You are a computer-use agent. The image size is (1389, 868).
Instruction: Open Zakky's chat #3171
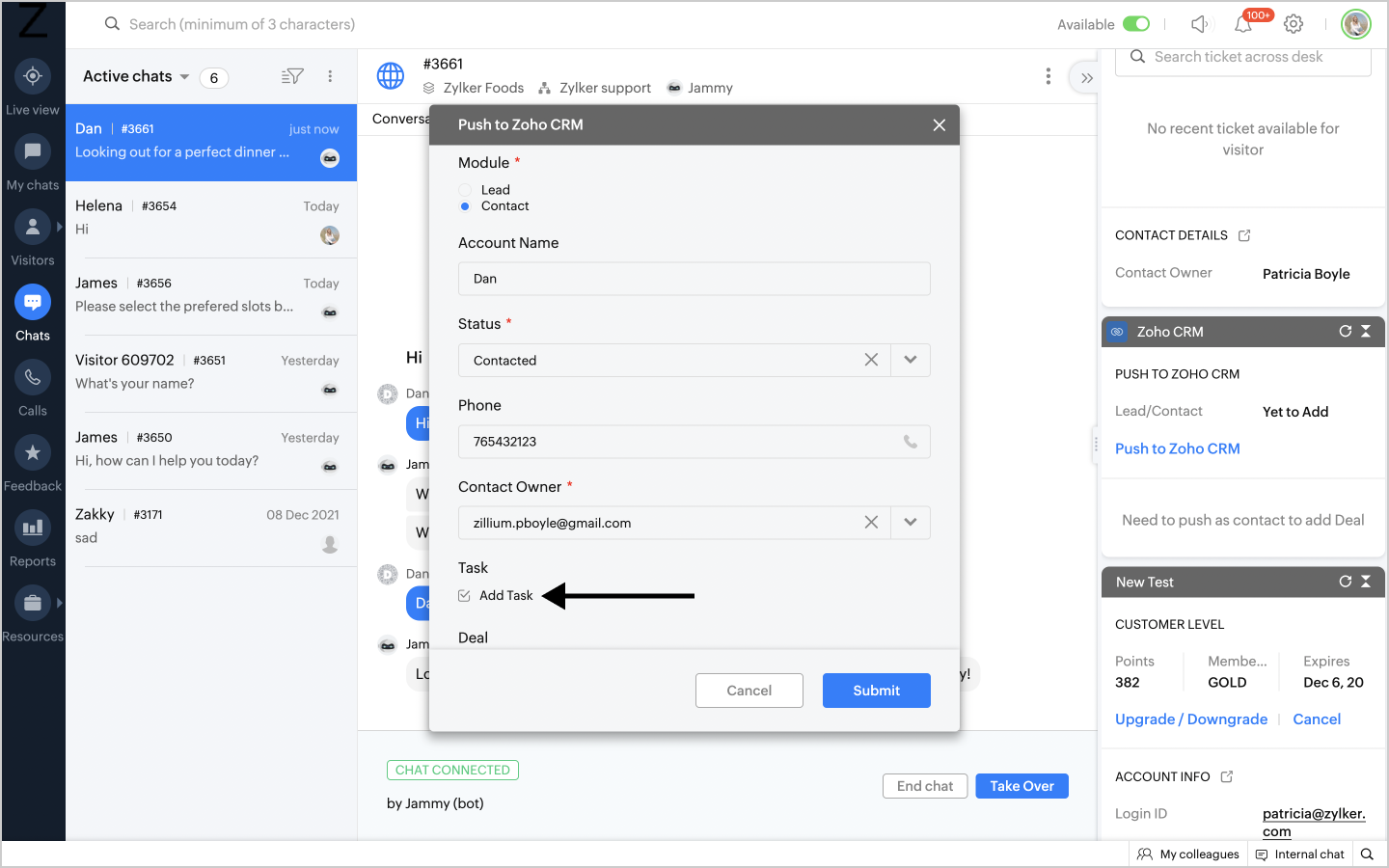211,529
